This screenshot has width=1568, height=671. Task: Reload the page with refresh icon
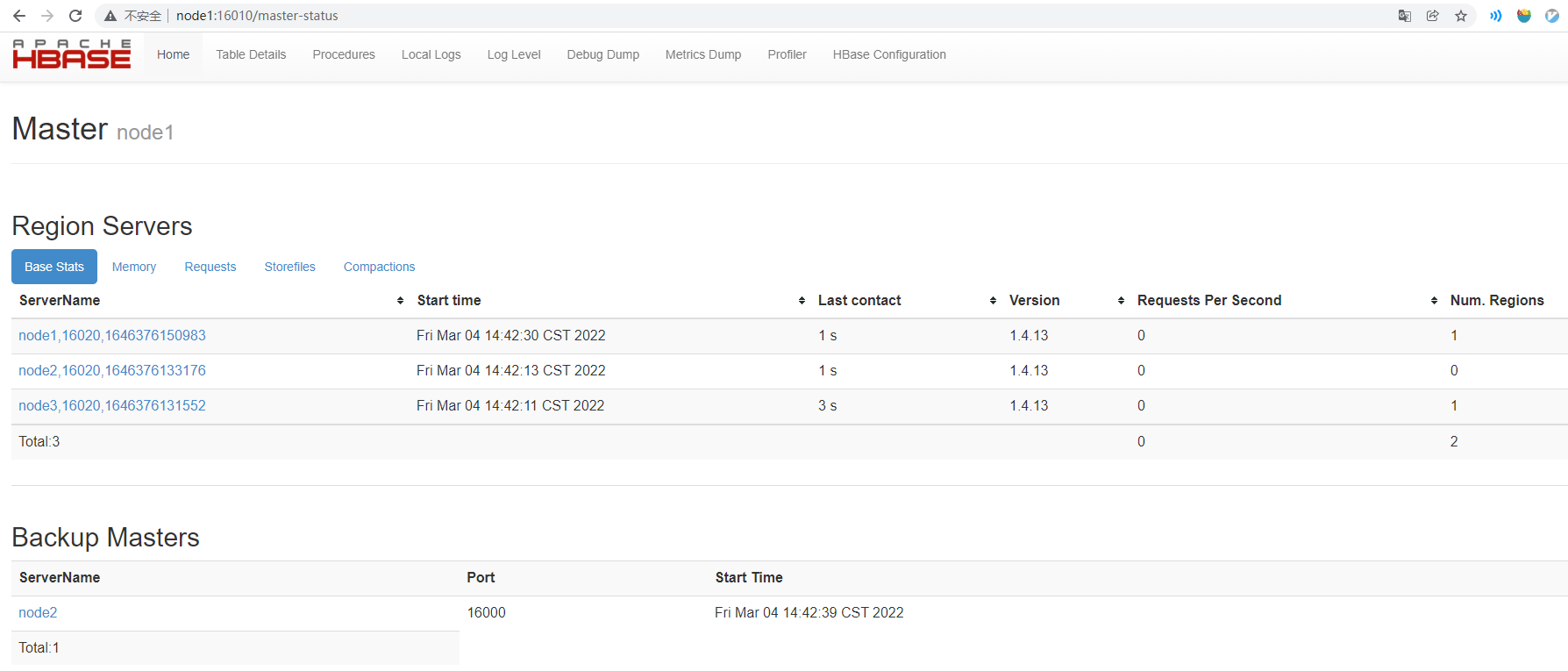coord(75,16)
